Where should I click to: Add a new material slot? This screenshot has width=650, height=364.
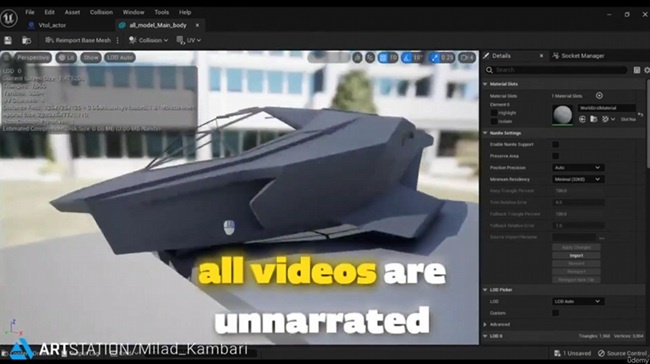(x=599, y=96)
